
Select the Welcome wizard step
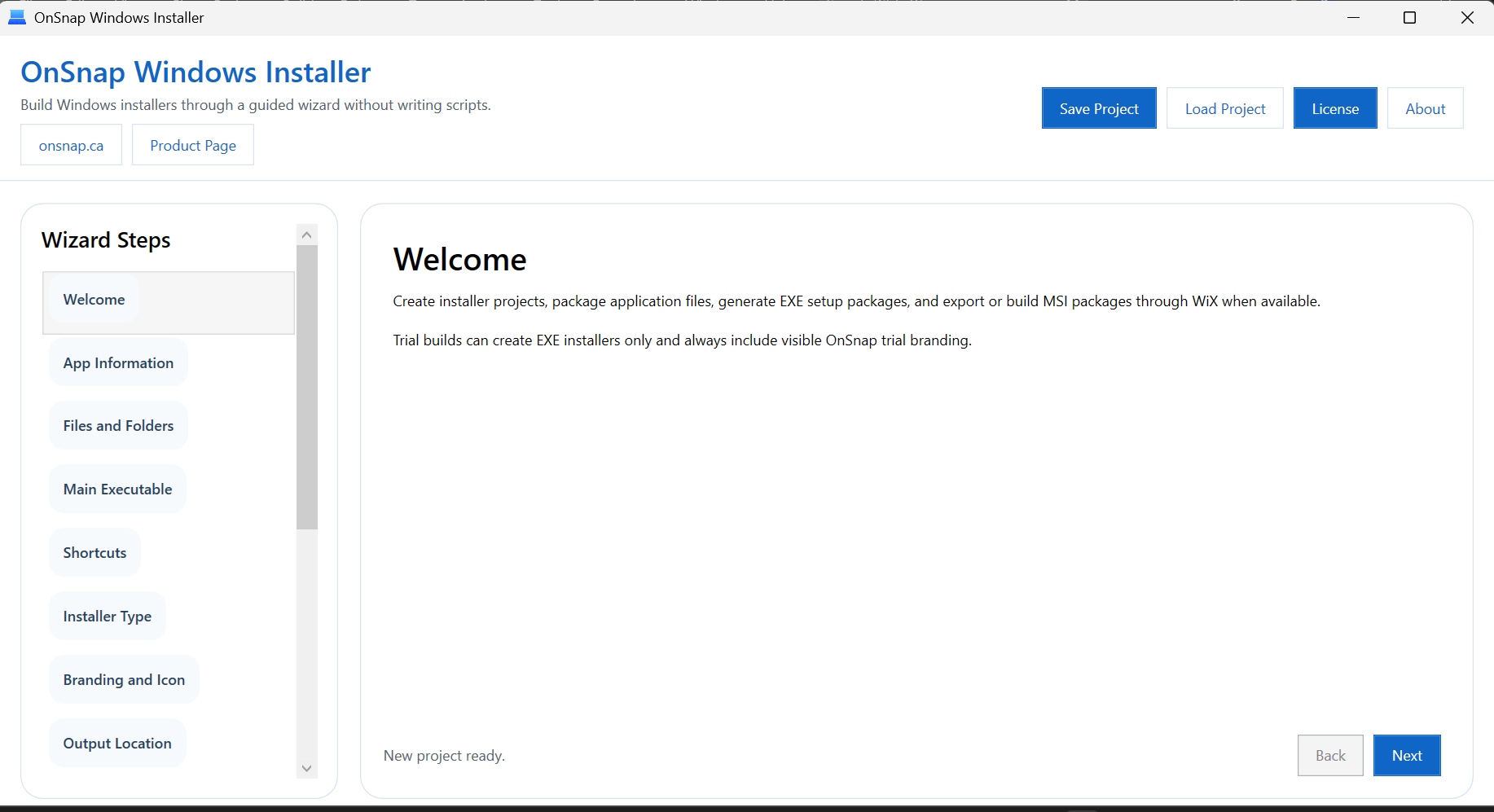tap(169, 303)
